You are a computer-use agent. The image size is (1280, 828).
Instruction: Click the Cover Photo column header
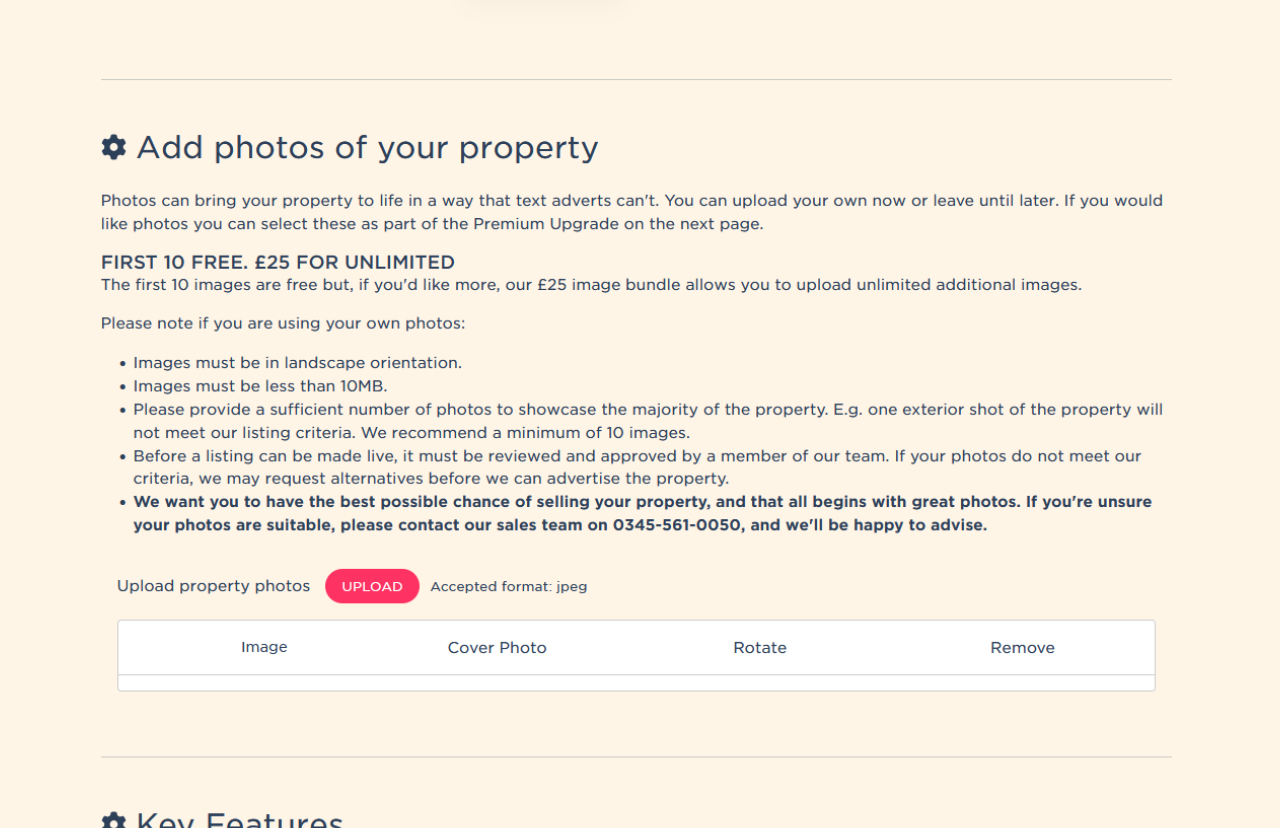coord(497,648)
